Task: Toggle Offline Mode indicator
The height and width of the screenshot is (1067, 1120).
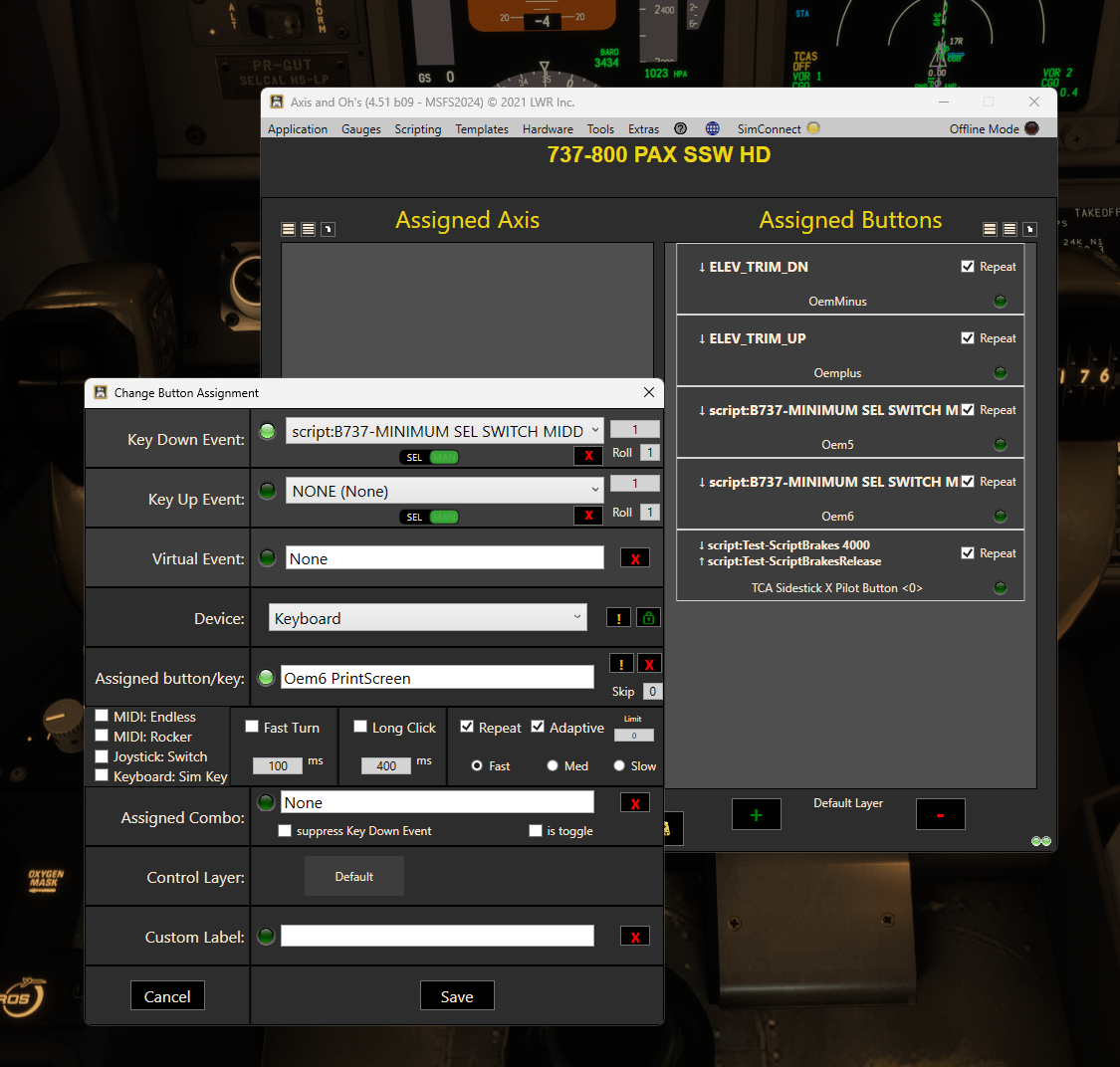Action: click(x=1031, y=128)
